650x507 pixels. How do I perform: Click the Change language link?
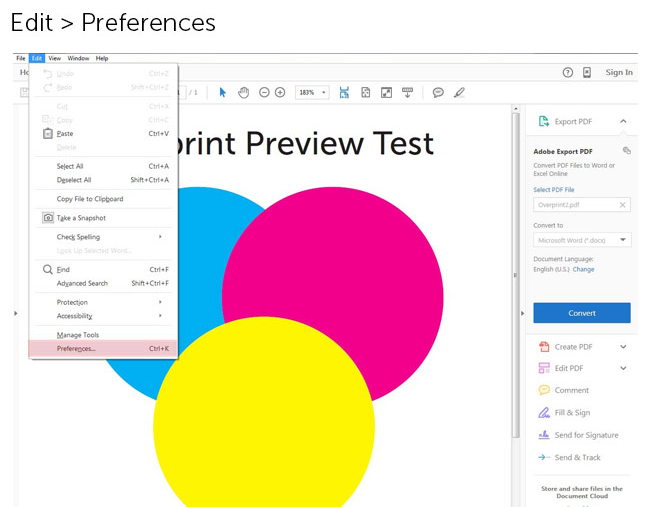(584, 269)
